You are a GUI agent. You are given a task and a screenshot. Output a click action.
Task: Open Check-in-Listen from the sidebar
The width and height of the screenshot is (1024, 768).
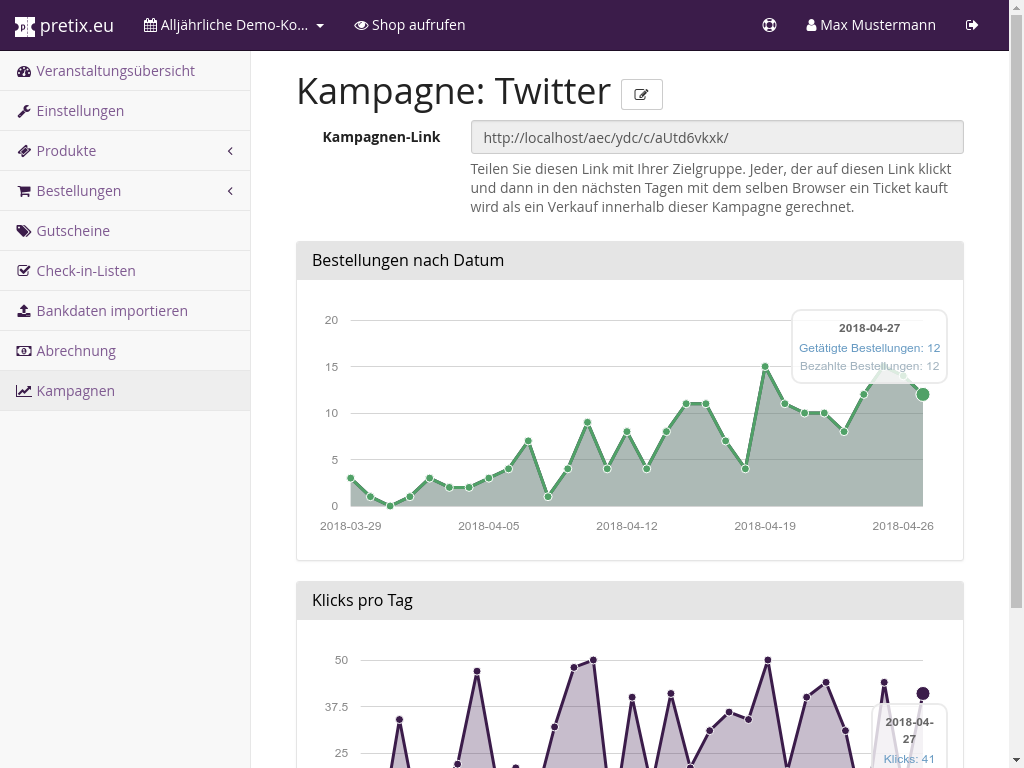(85, 271)
